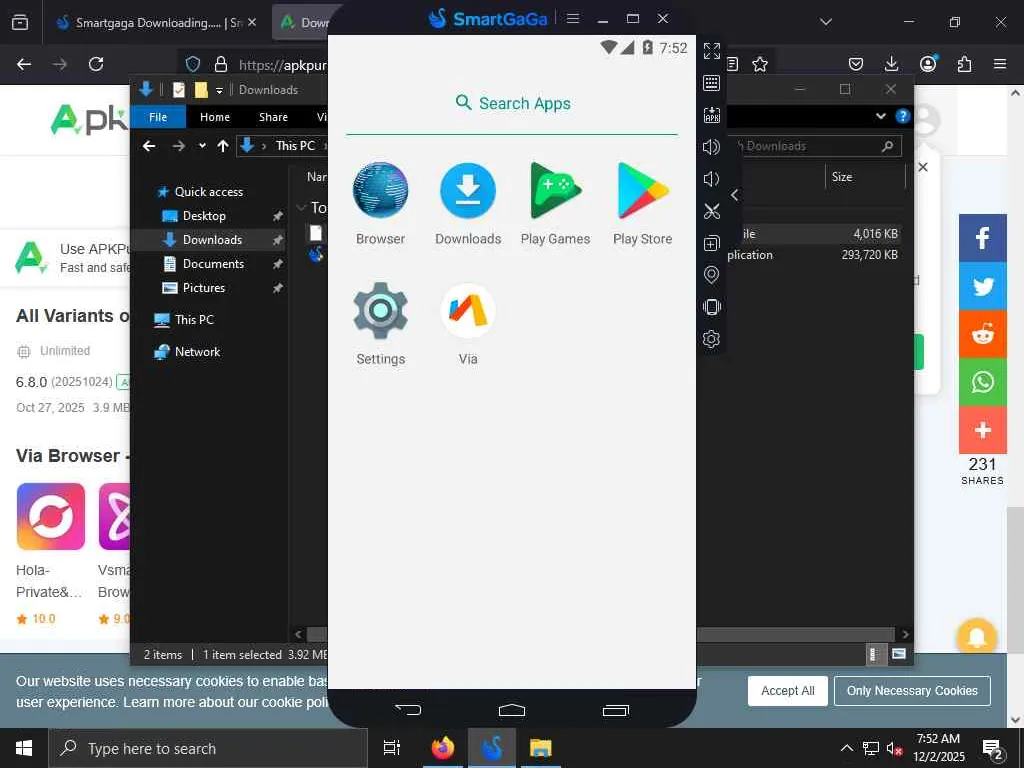Click Windows Start button
The width and height of the screenshot is (1024, 768).
(24, 748)
